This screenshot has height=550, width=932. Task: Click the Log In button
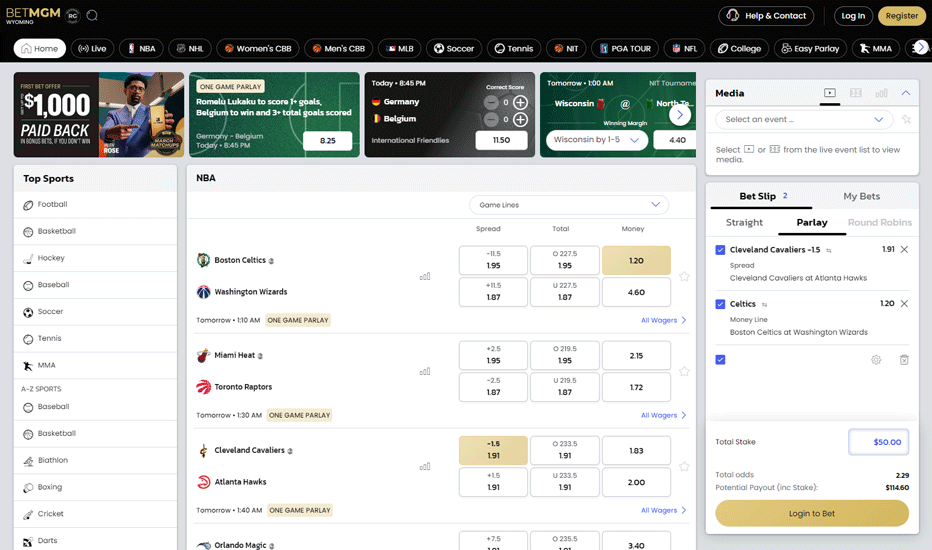pos(853,16)
